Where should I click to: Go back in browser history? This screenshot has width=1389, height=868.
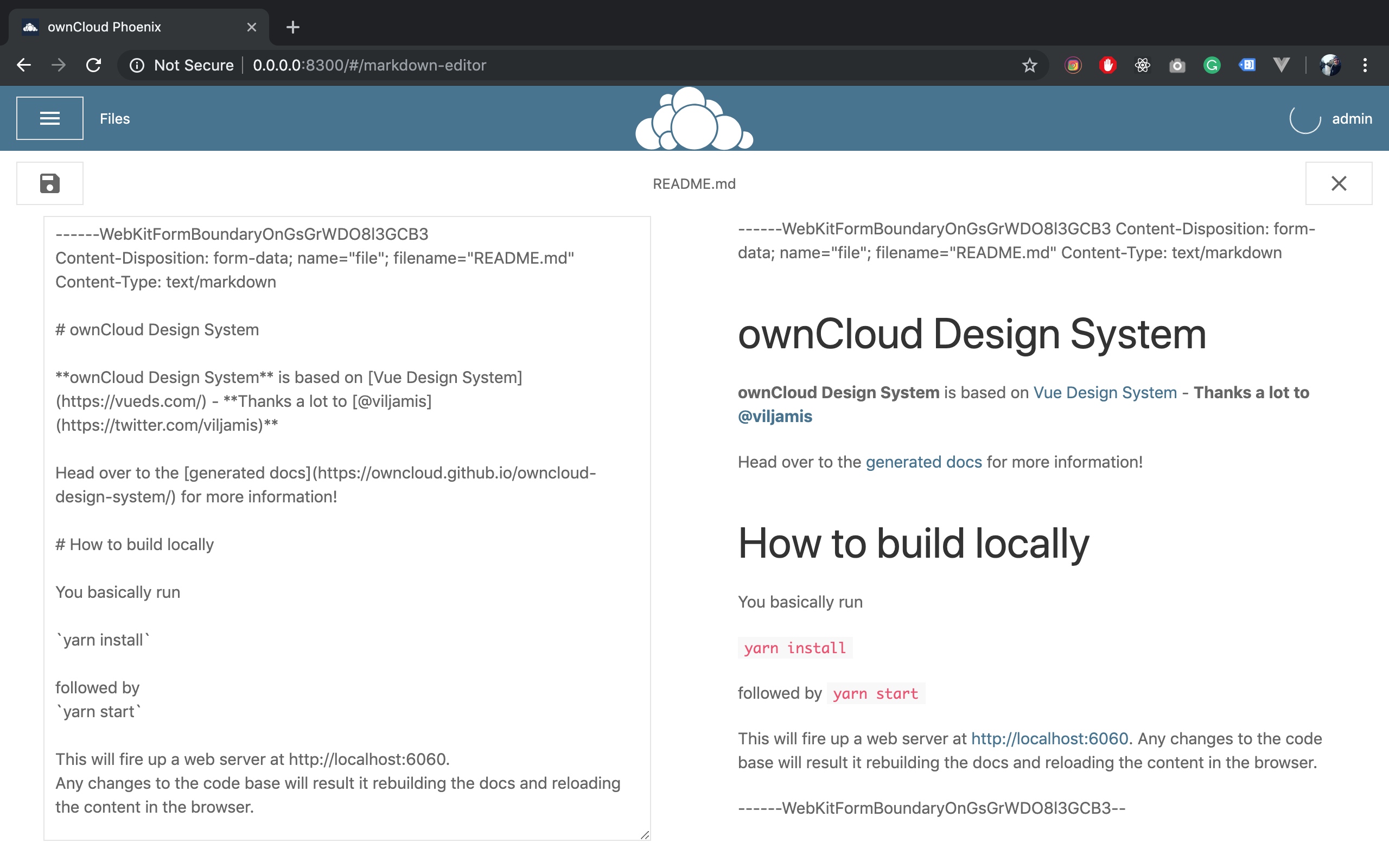(x=24, y=66)
